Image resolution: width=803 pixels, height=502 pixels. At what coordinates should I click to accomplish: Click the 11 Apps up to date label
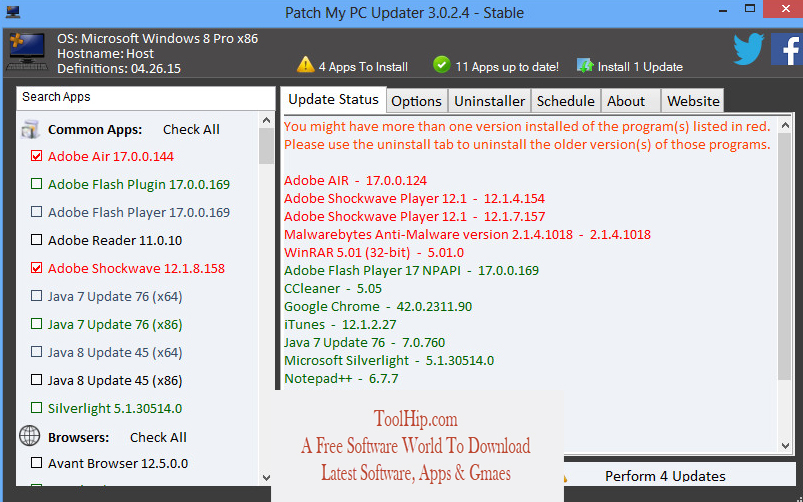pyautogui.click(x=507, y=67)
